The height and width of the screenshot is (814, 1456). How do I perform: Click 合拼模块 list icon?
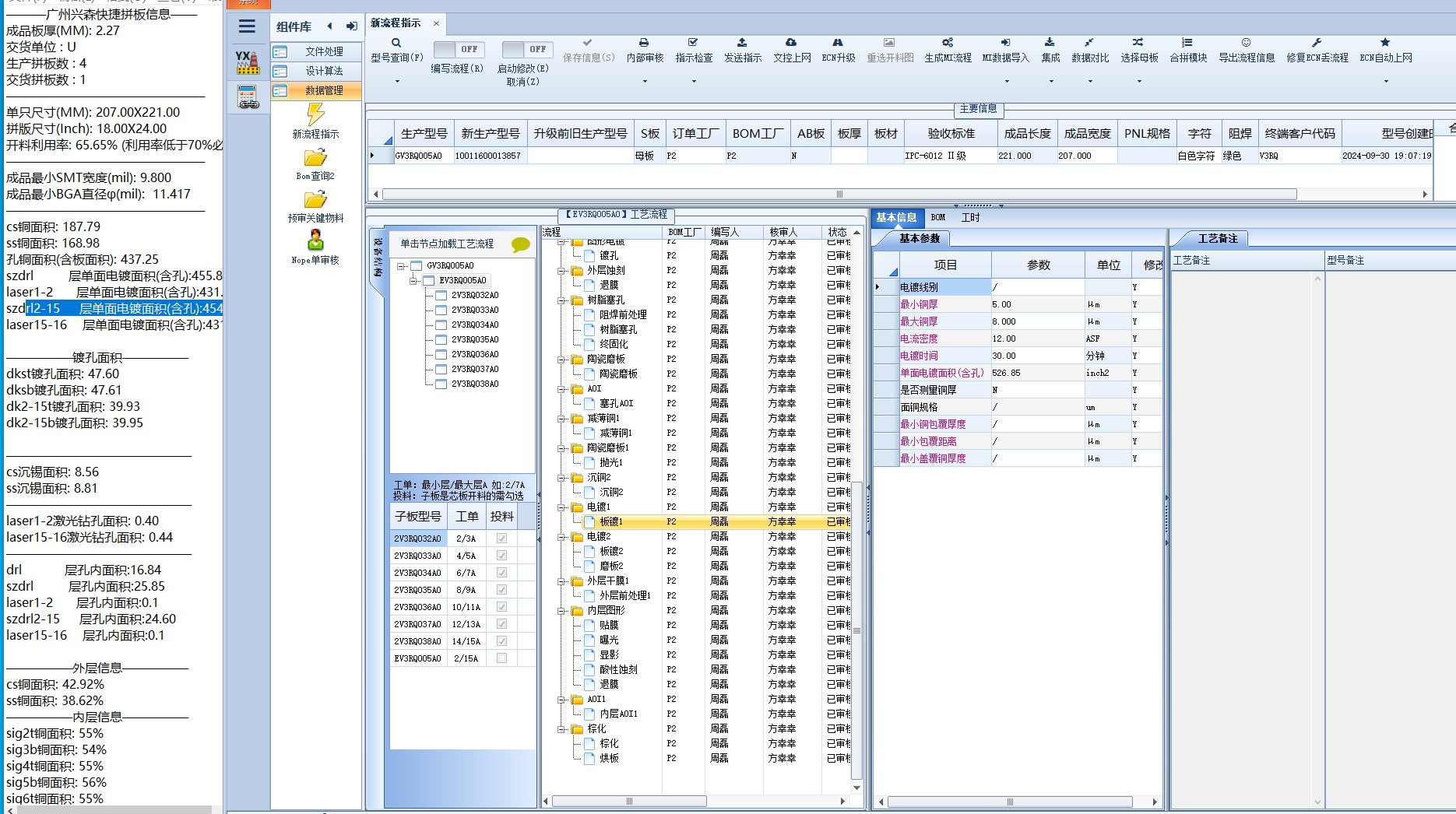tap(1187, 43)
